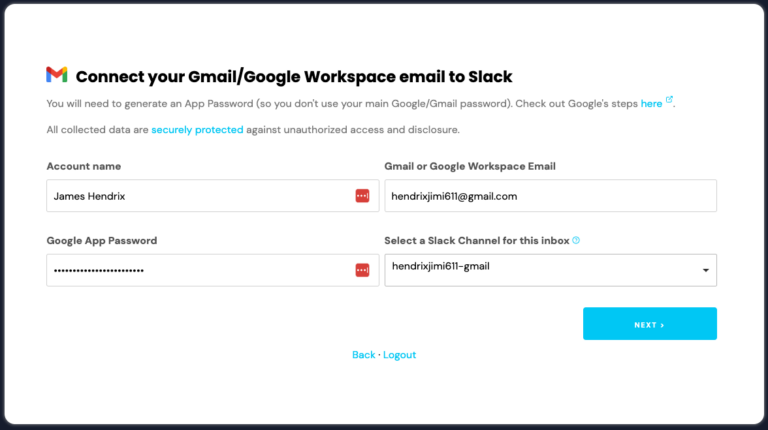Open the 'securely protected' link
Image resolution: width=768 pixels, height=430 pixels.
pos(197,130)
